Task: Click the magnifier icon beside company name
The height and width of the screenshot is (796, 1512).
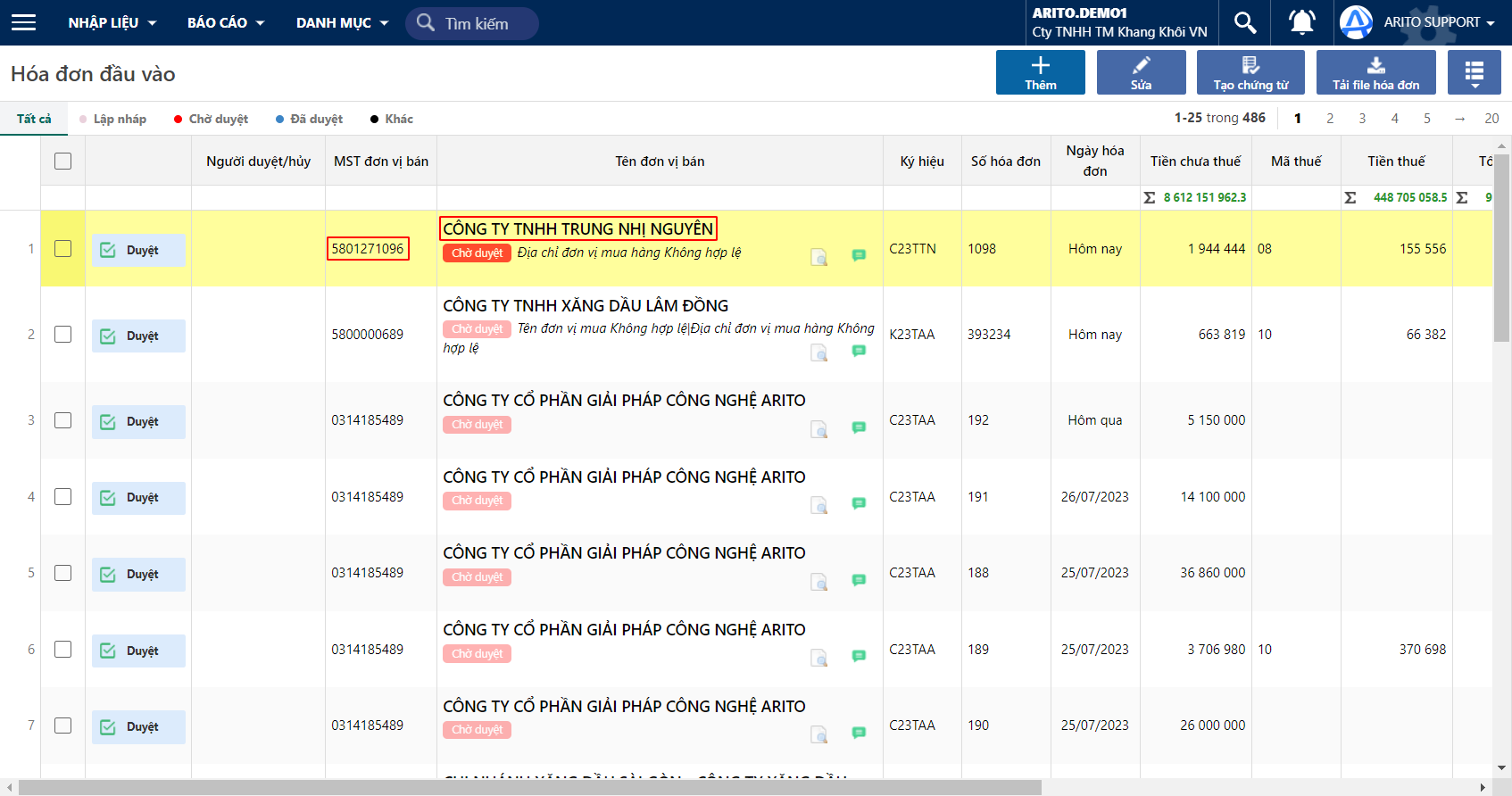Action: click(x=1245, y=22)
